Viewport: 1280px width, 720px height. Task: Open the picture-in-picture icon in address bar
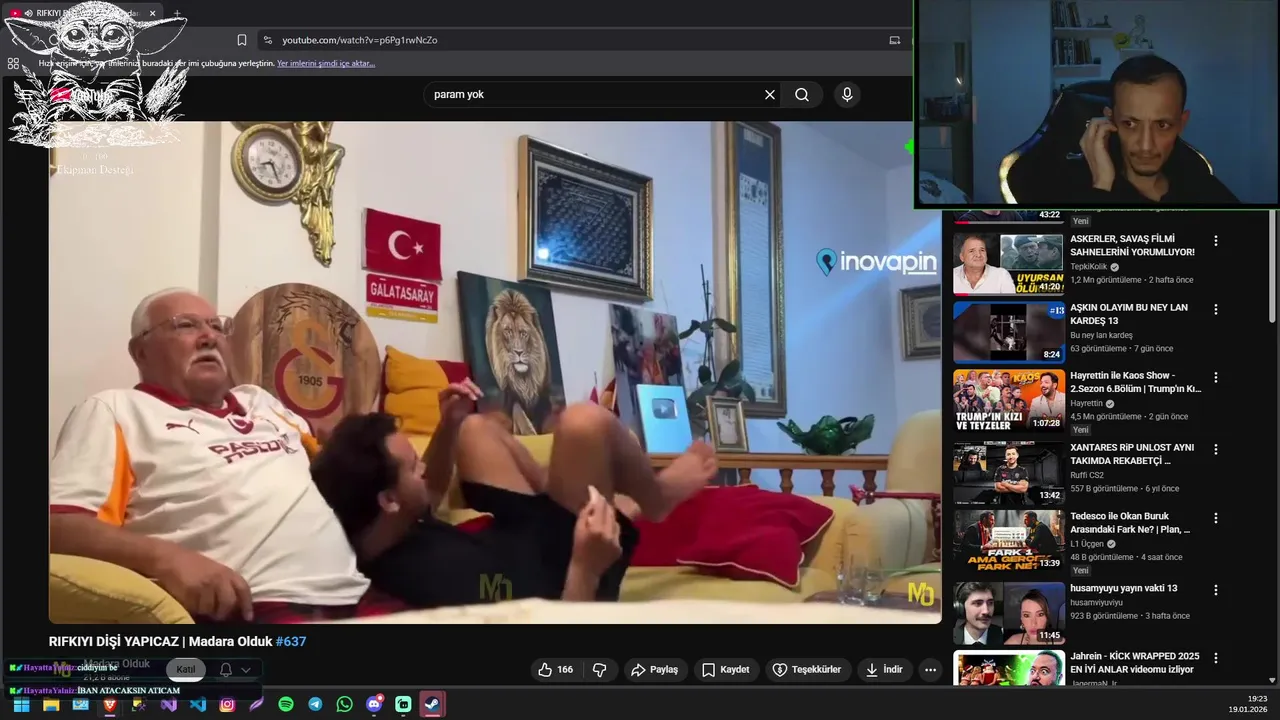click(x=895, y=40)
